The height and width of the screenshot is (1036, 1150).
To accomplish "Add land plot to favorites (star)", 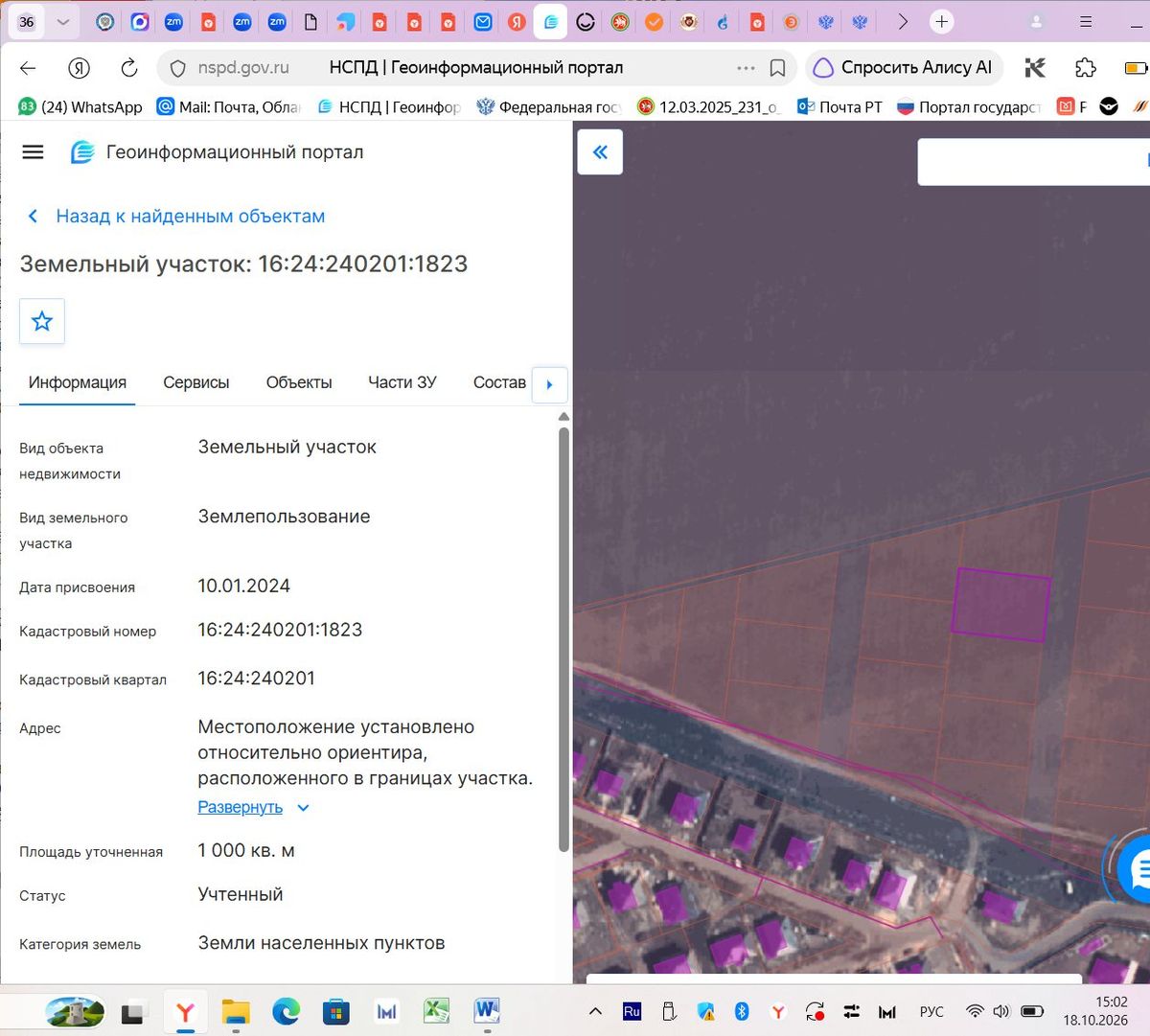I will (42, 321).
